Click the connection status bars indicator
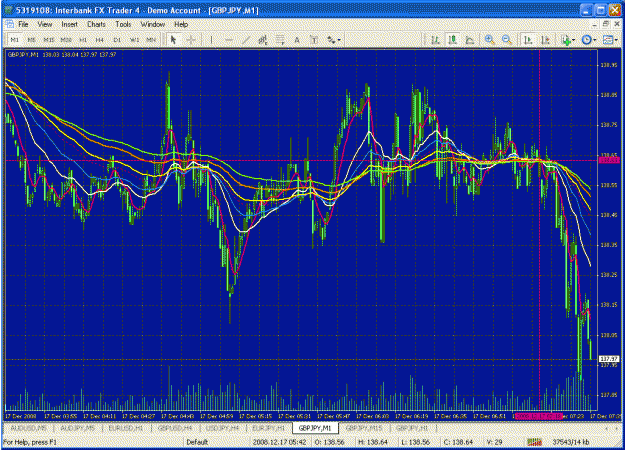Image resolution: width=625 pixels, height=450 pixels. [535, 442]
